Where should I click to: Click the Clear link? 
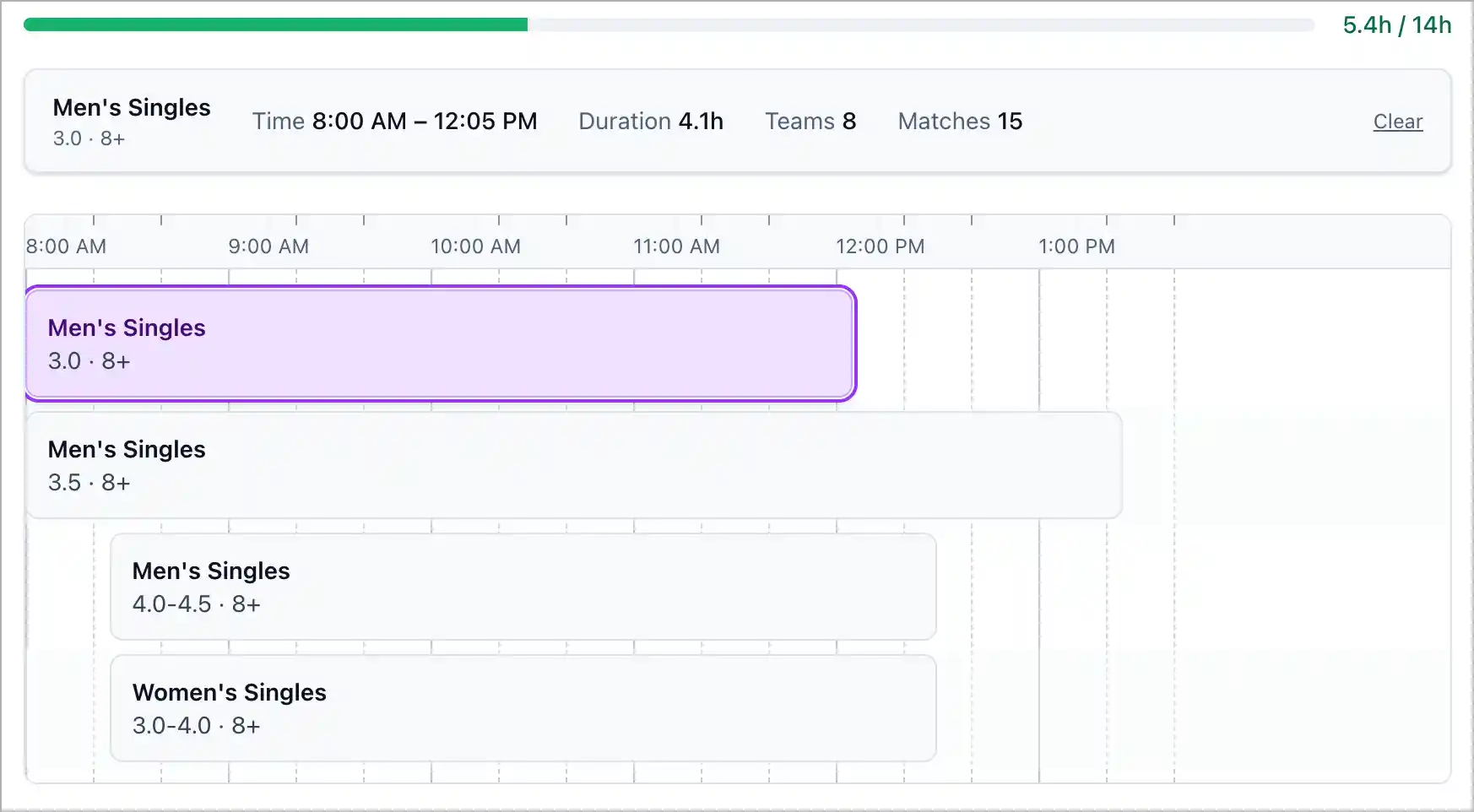(x=1397, y=122)
